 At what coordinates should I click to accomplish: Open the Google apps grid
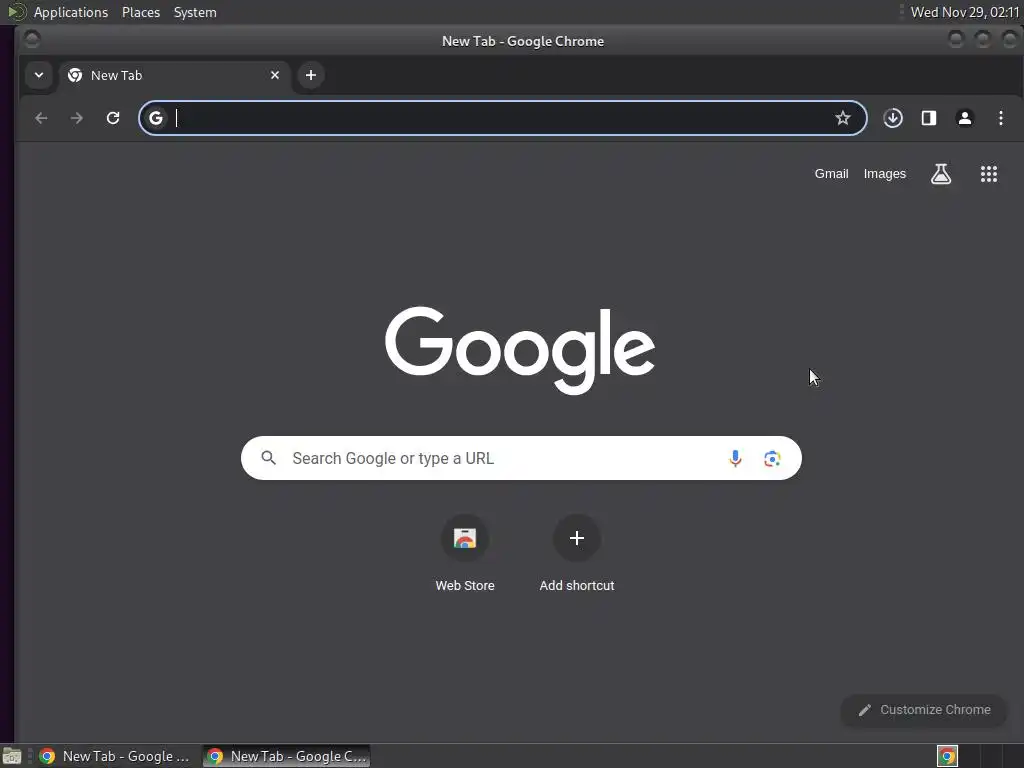coord(989,174)
